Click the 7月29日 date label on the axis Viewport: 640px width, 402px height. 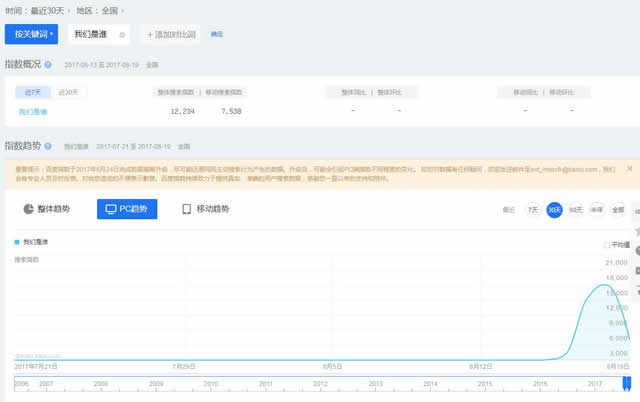[184, 366]
